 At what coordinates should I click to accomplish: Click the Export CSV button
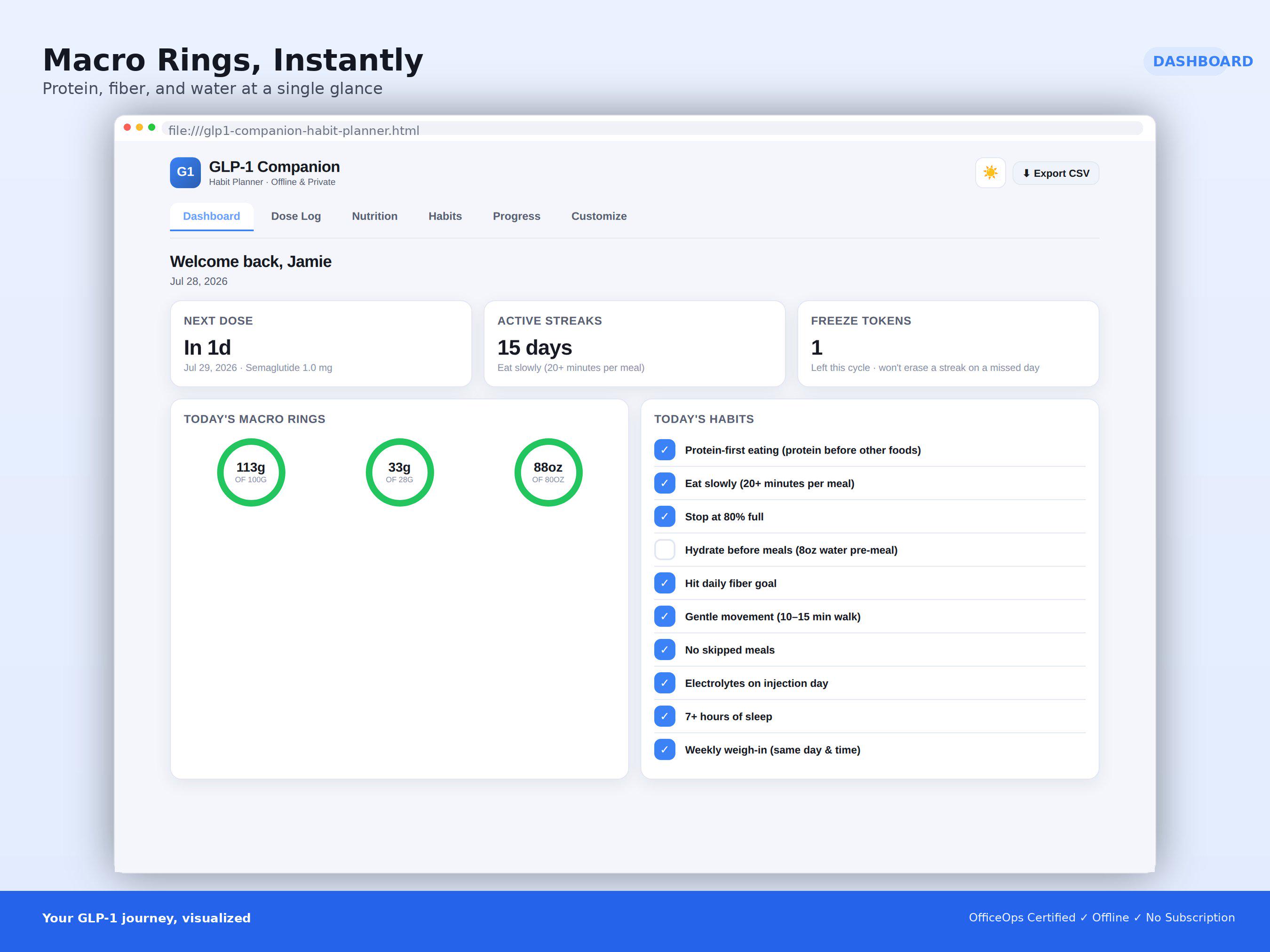(1056, 173)
